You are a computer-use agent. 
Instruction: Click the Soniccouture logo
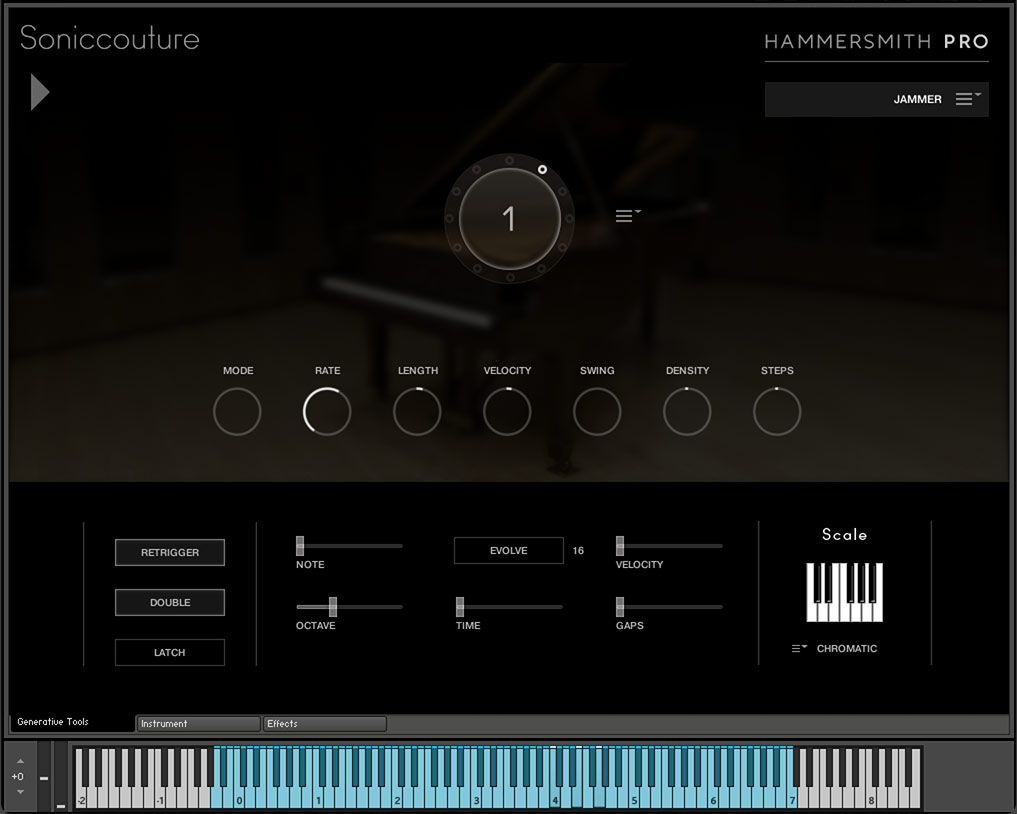coord(110,38)
